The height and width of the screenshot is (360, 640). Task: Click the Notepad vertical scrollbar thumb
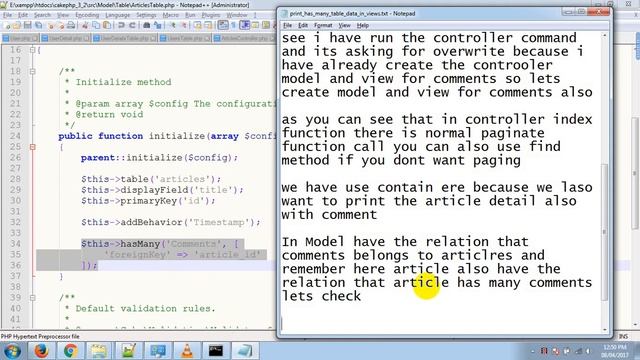click(x=604, y=232)
